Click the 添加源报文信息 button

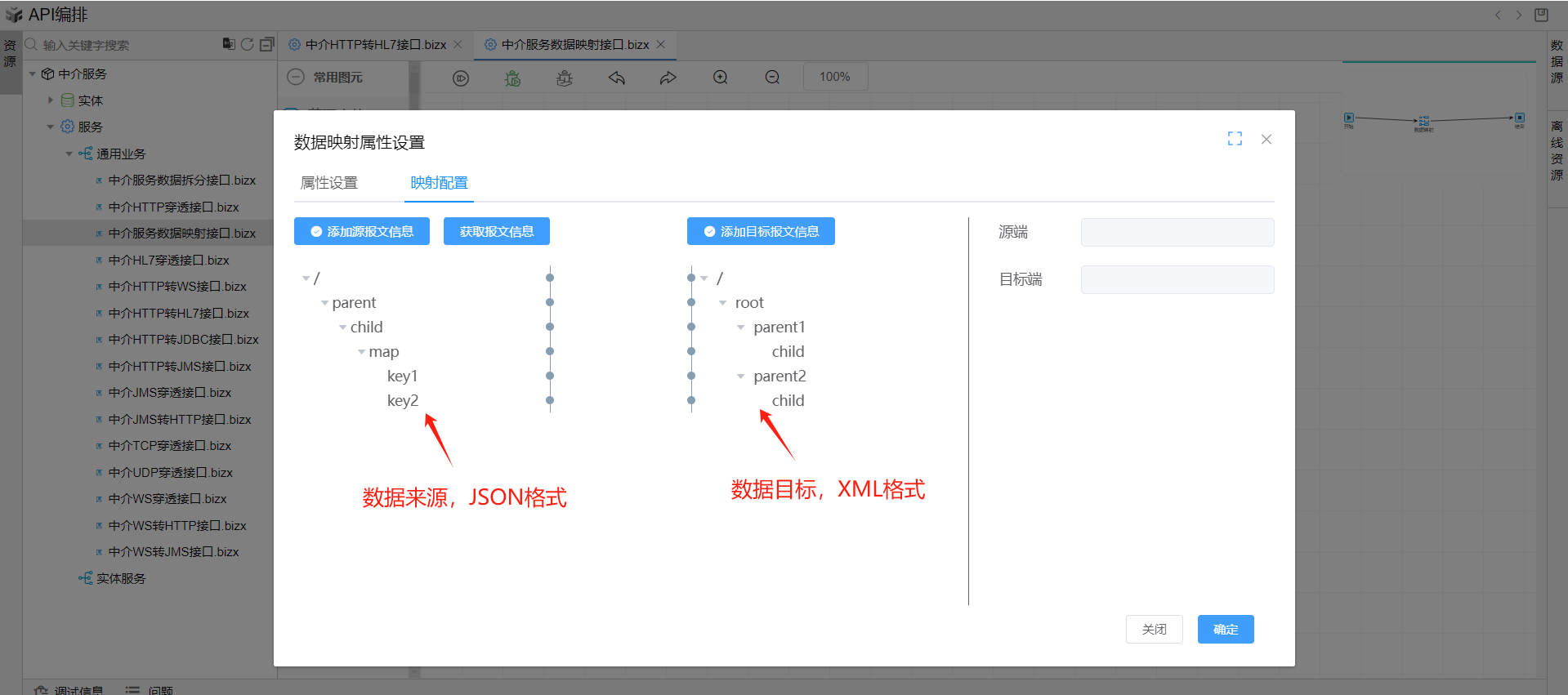(362, 231)
